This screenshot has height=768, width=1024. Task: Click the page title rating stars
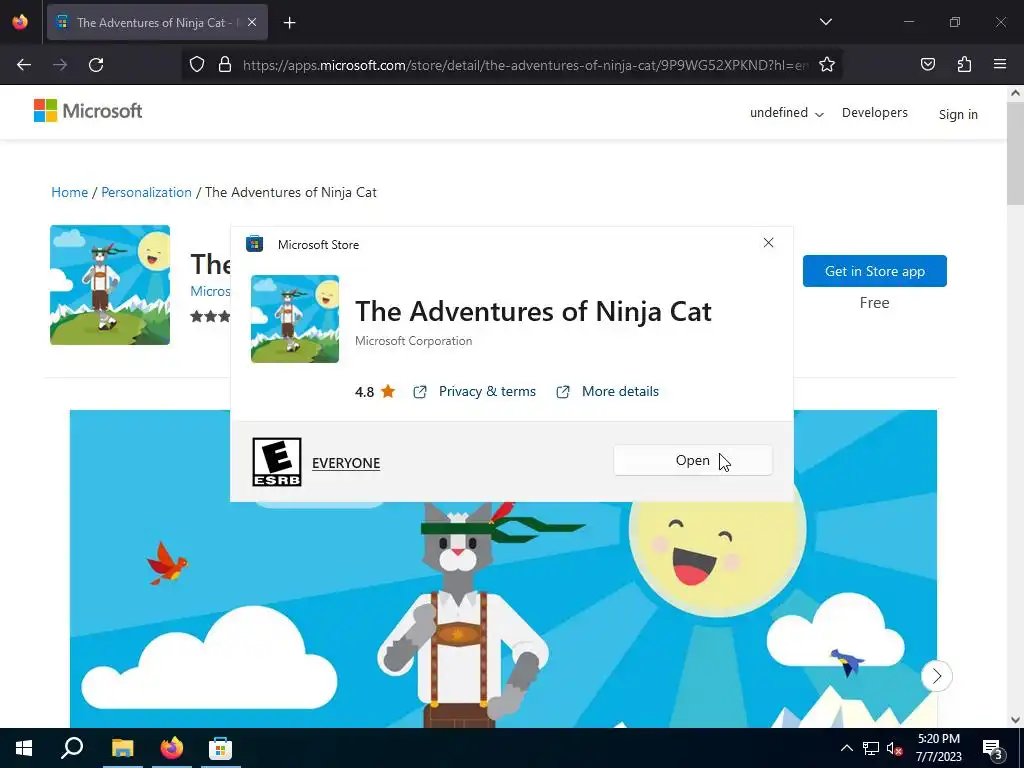[x=210, y=316]
